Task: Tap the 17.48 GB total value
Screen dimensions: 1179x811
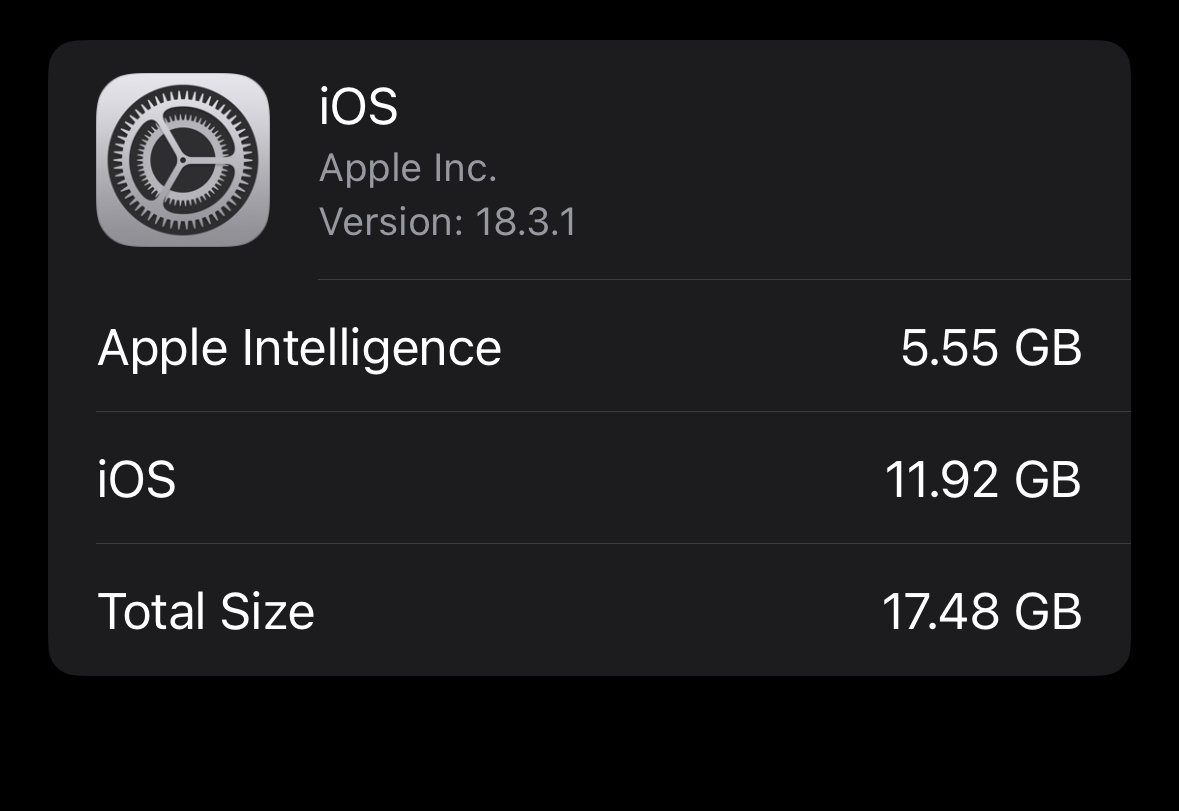Action: click(x=984, y=611)
